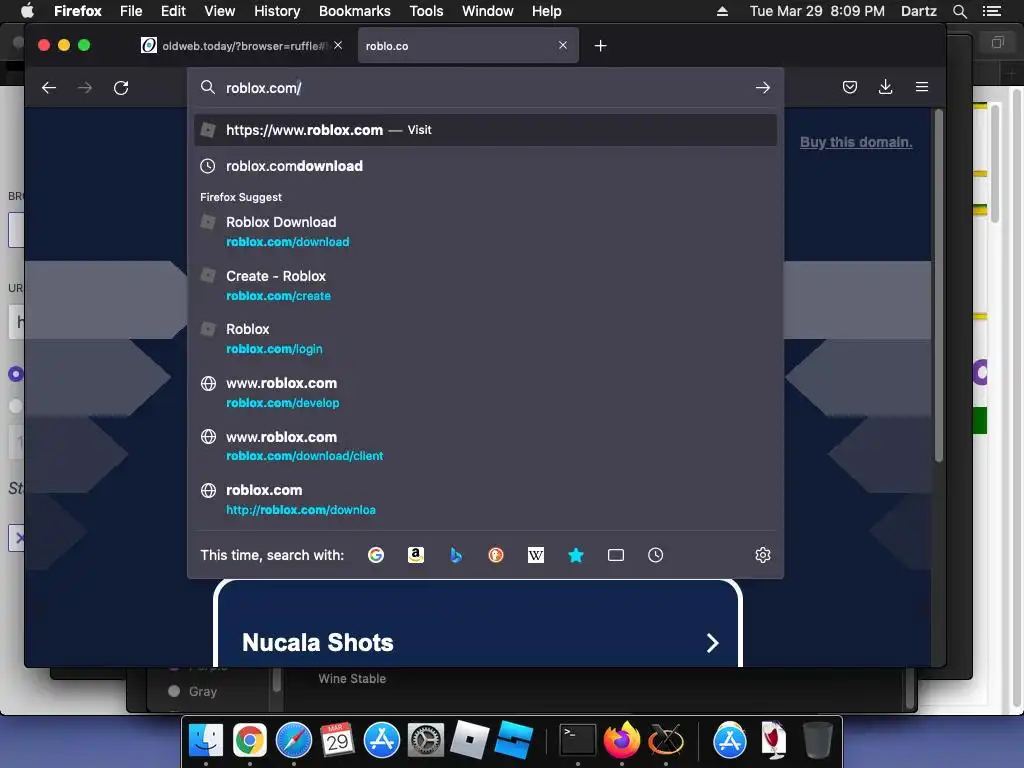The width and height of the screenshot is (1024, 768).
Task: Click the go arrow in the address bar
Action: coord(762,88)
